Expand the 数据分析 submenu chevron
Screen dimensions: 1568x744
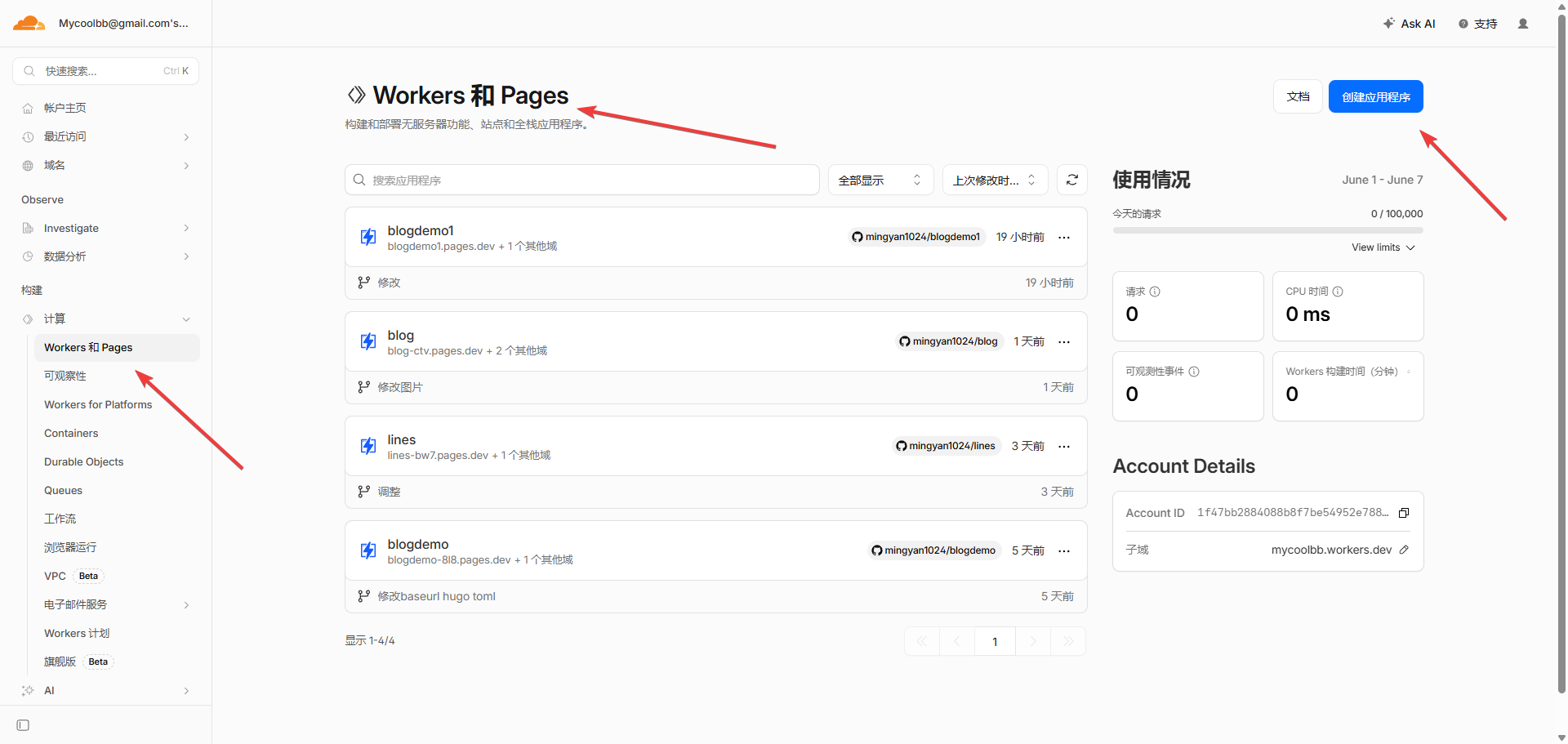tap(186, 256)
